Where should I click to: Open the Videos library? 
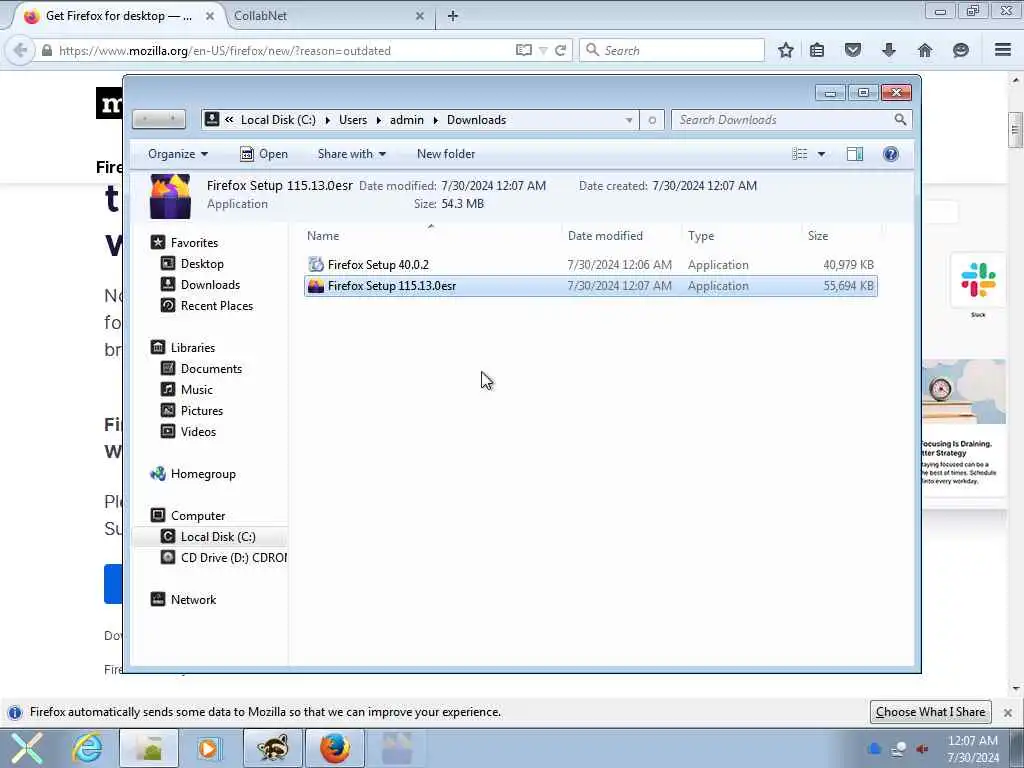pyautogui.click(x=198, y=432)
